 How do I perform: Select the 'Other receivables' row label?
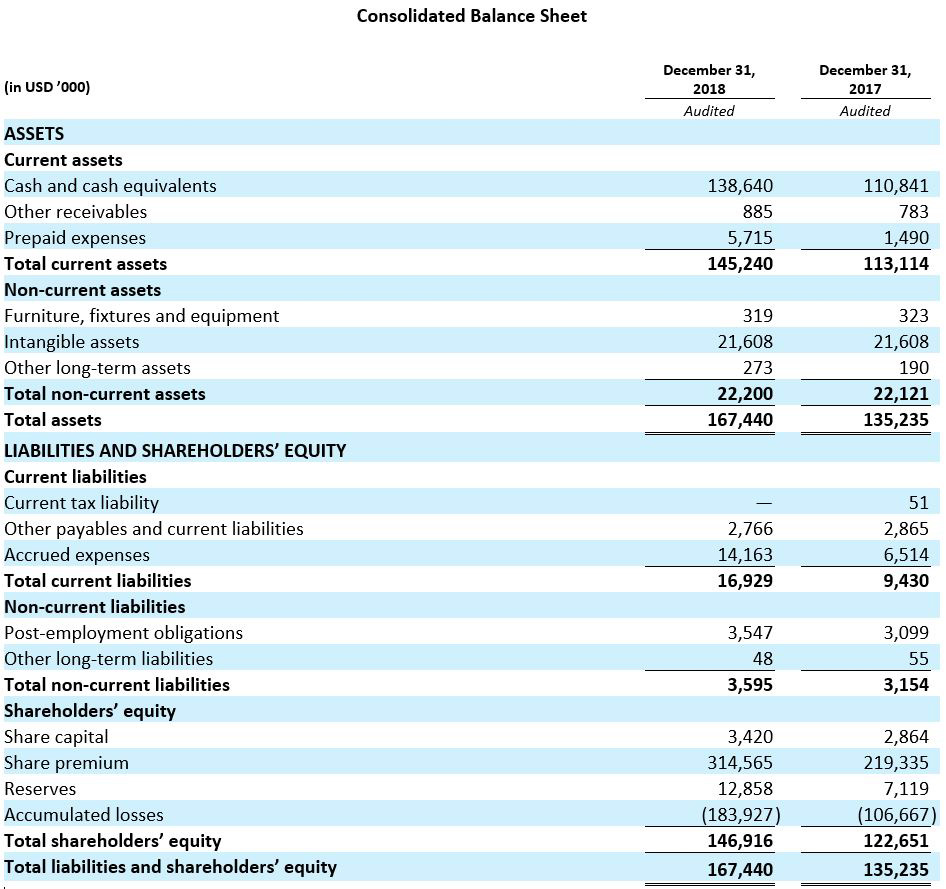[x=75, y=212]
